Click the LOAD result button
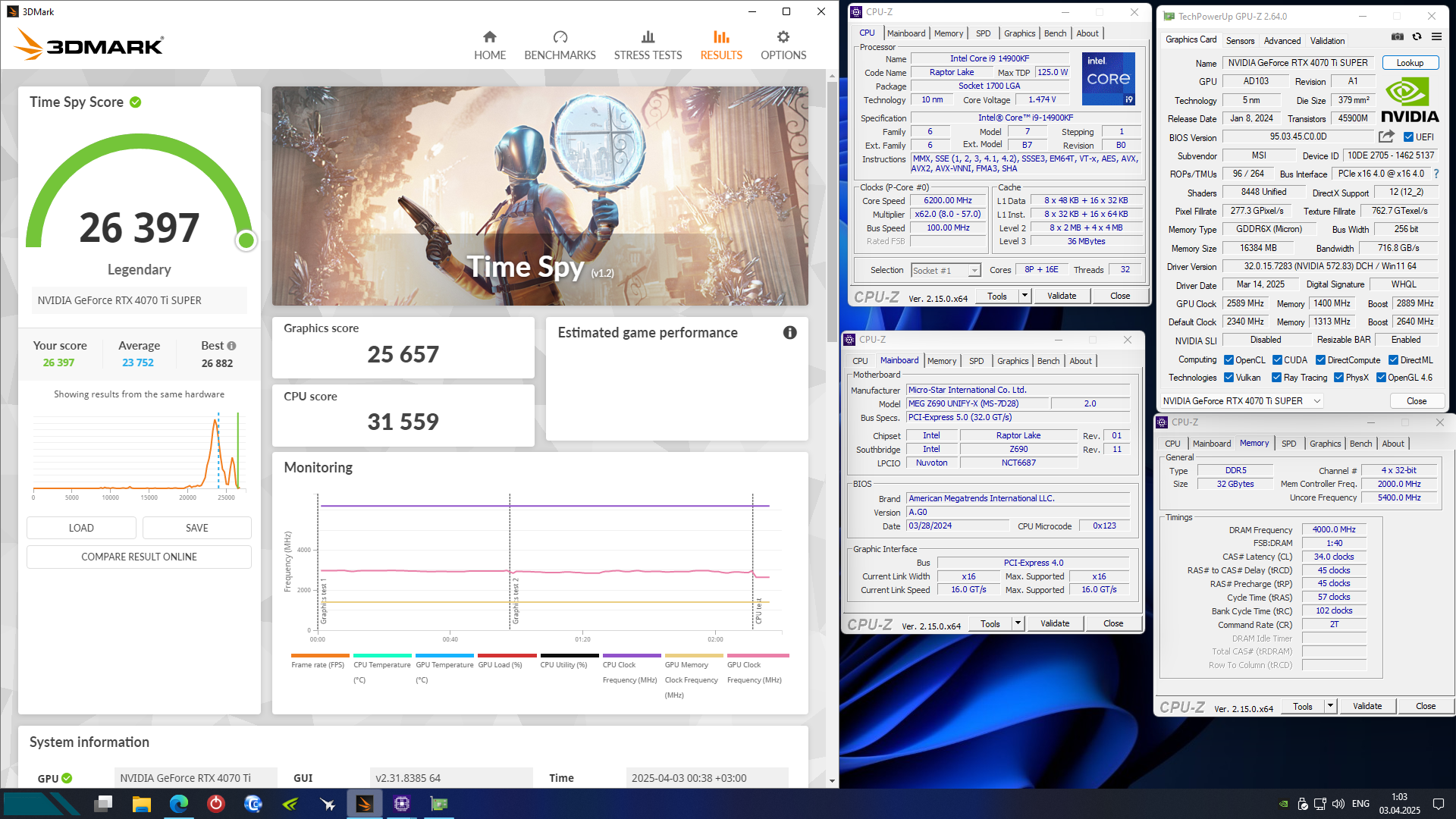1456x819 pixels. click(x=81, y=528)
